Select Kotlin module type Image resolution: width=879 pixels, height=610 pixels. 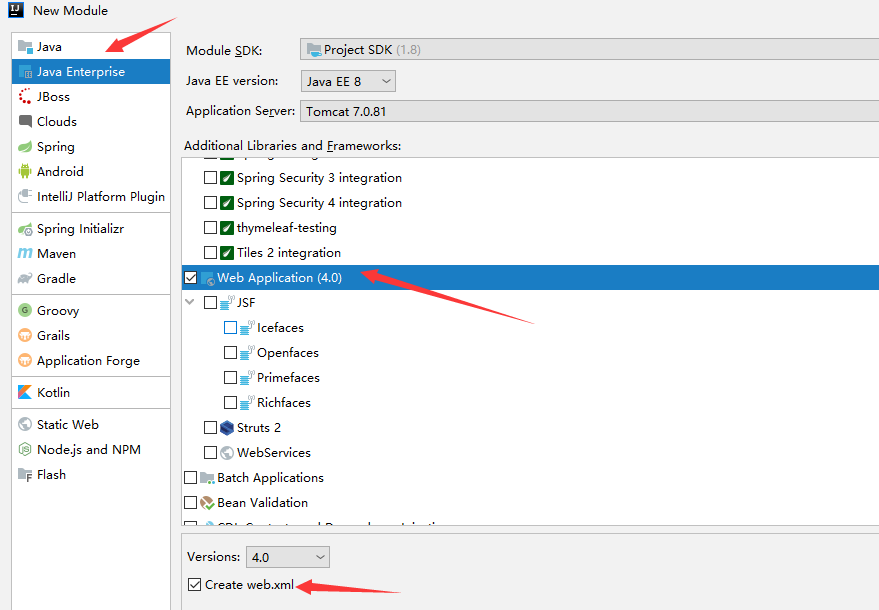pos(91,392)
